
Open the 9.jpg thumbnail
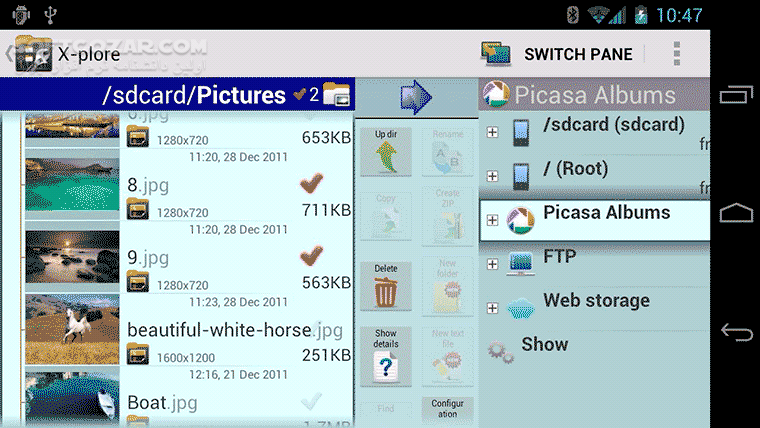pos(72,256)
